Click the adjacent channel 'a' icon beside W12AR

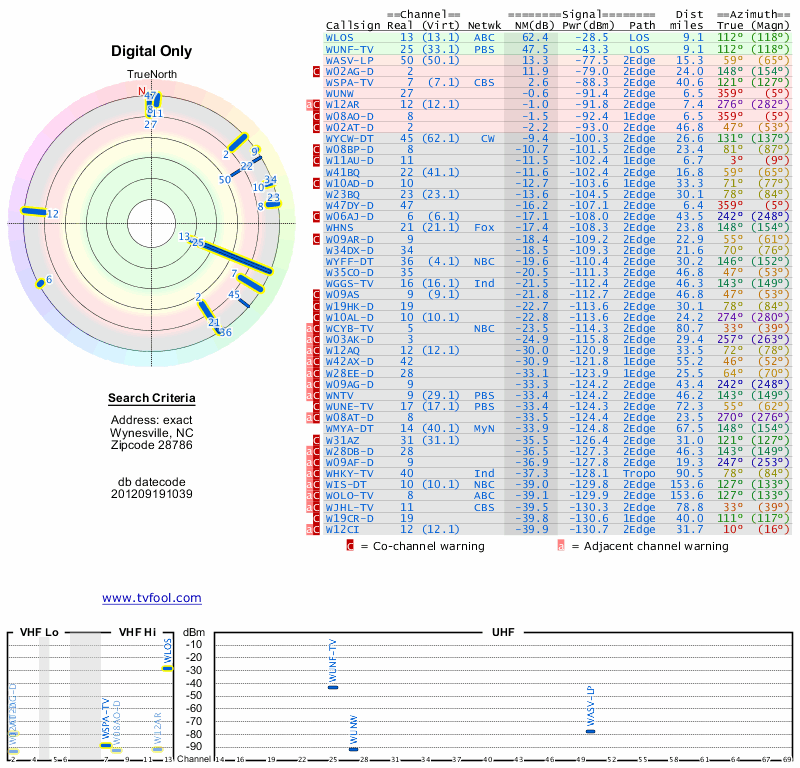[x=310, y=105]
